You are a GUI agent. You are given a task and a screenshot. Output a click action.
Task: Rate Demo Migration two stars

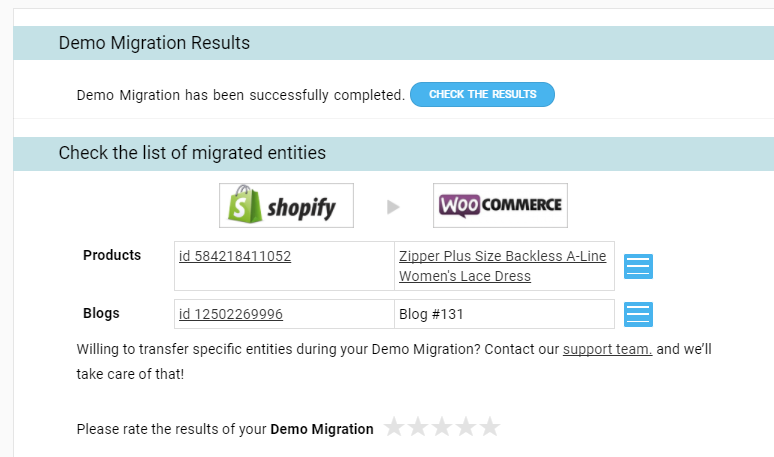point(418,427)
